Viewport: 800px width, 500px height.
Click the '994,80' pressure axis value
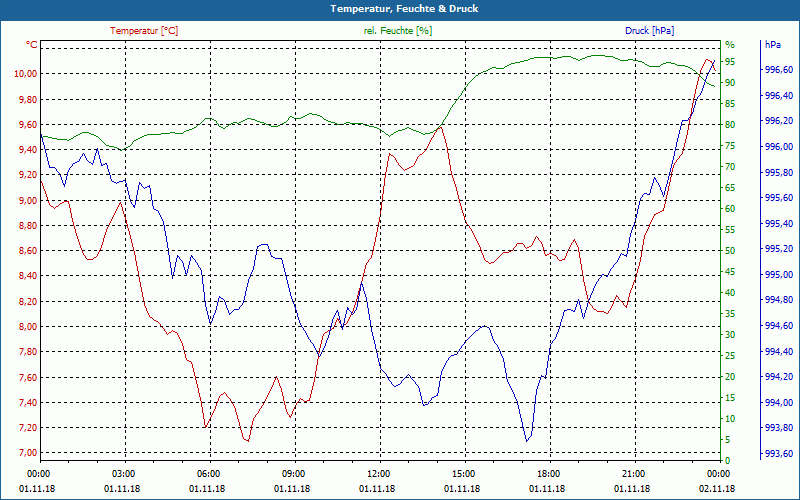(780, 300)
